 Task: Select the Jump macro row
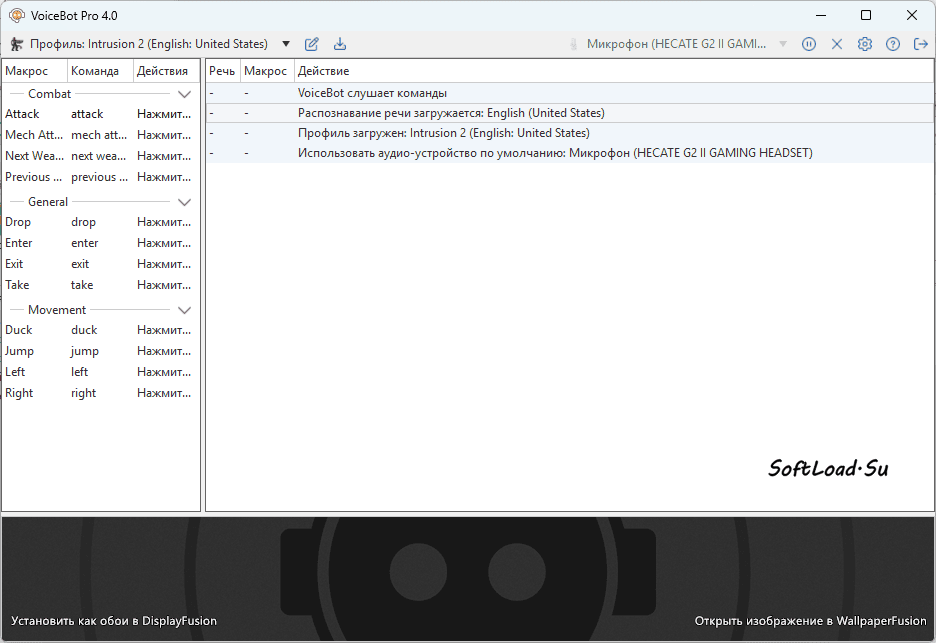coord(101,351)
